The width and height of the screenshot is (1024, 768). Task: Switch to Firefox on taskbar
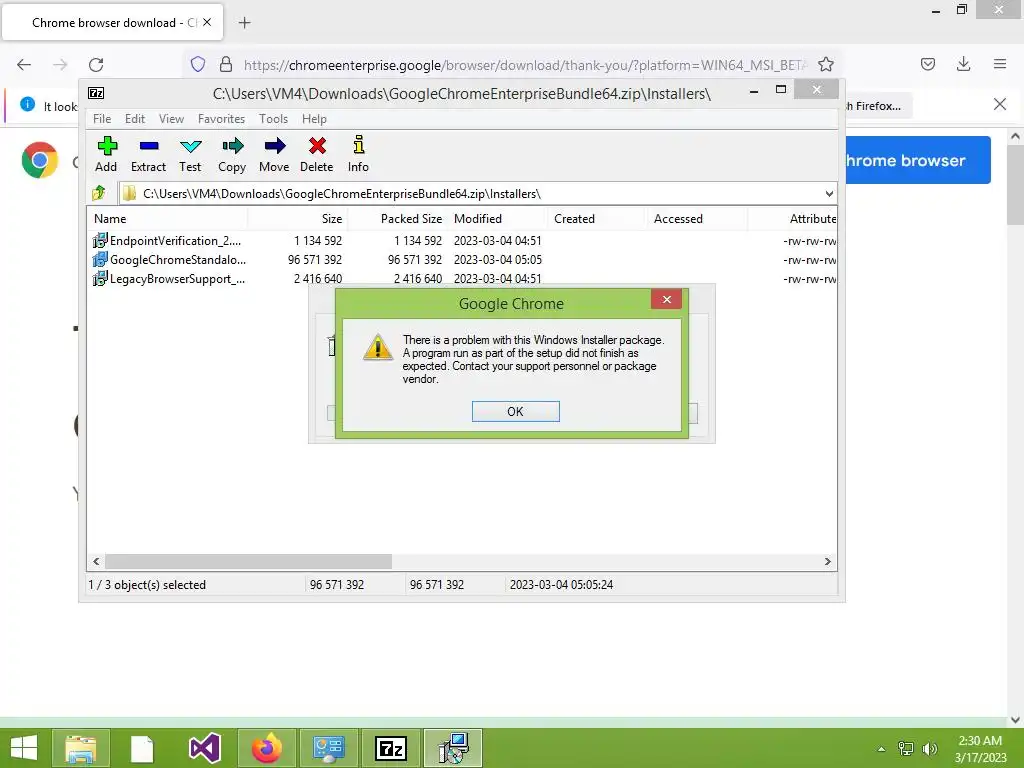pyautogui.click(x=266, y=748)
